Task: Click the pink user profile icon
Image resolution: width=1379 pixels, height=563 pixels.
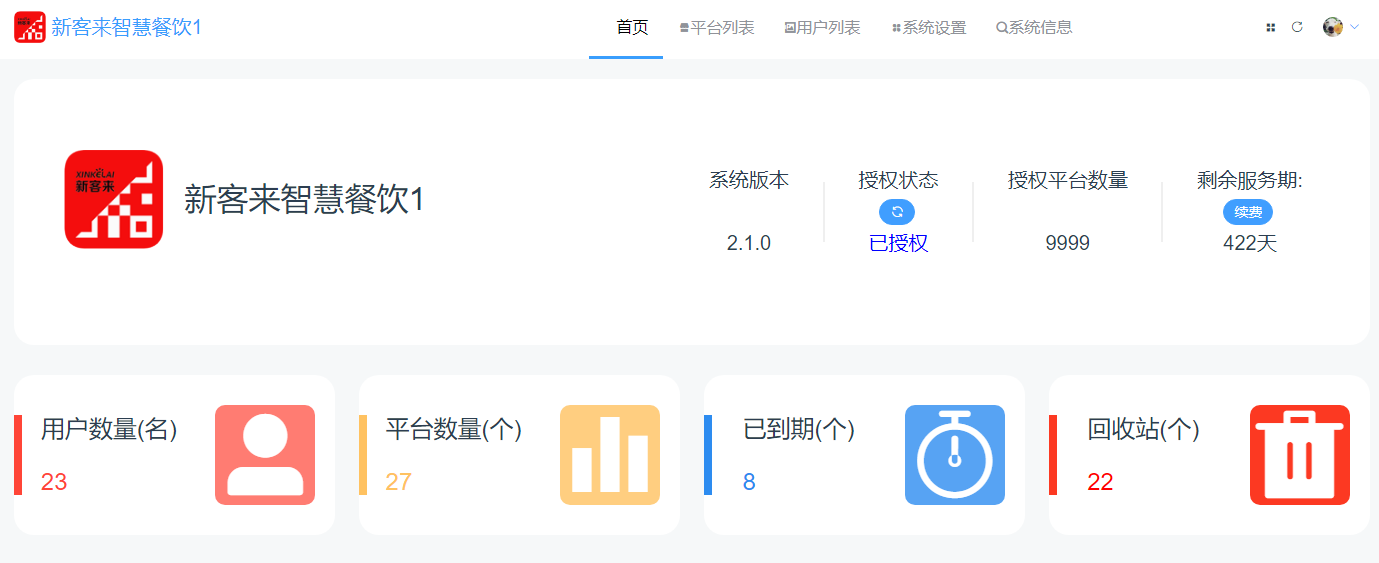Action: coord(265,455)
